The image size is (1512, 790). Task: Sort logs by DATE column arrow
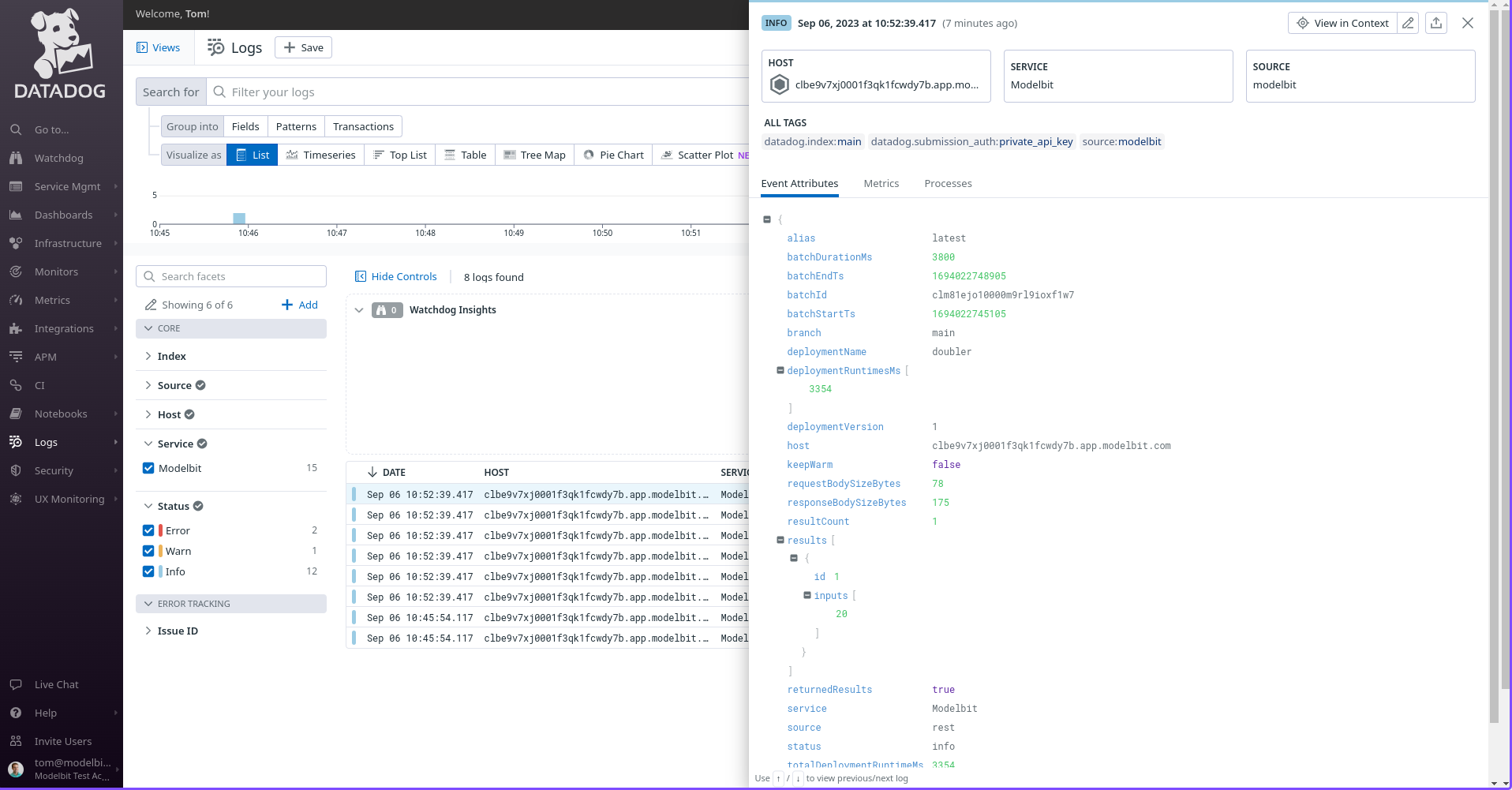point(372,472)
